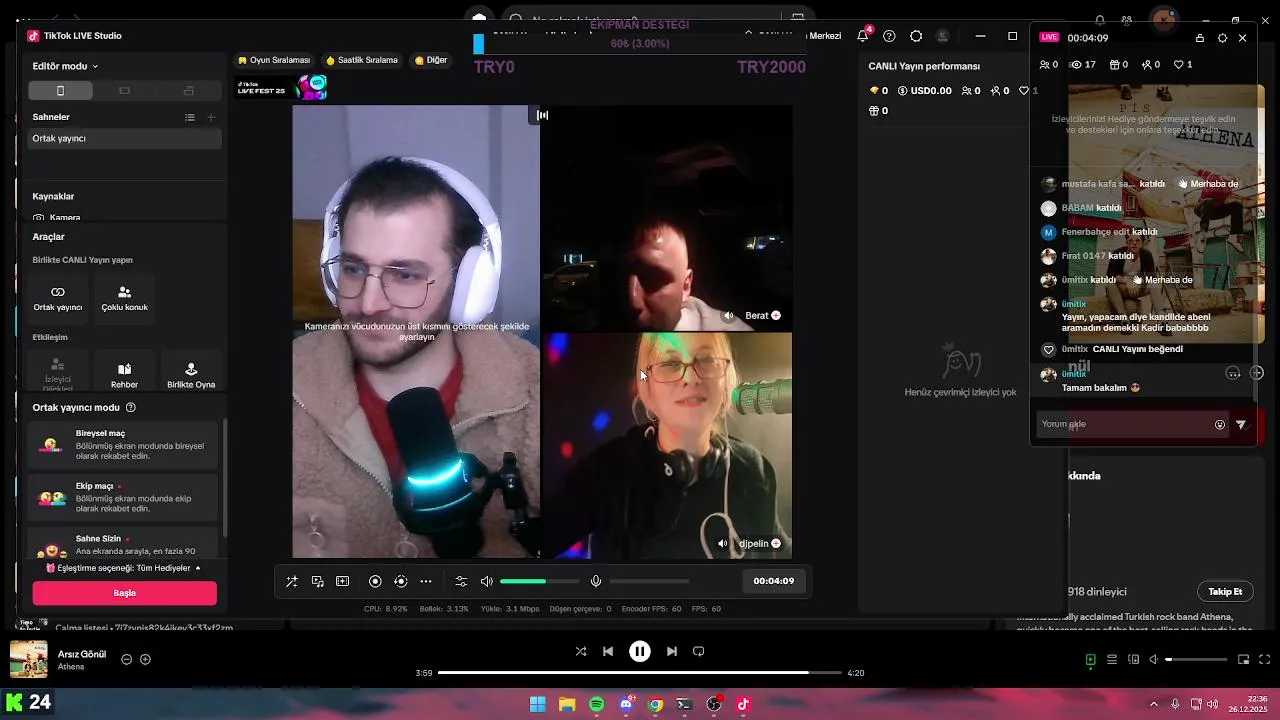
Task: Toggle repeat in Spotify player
Action: (699, 651)
